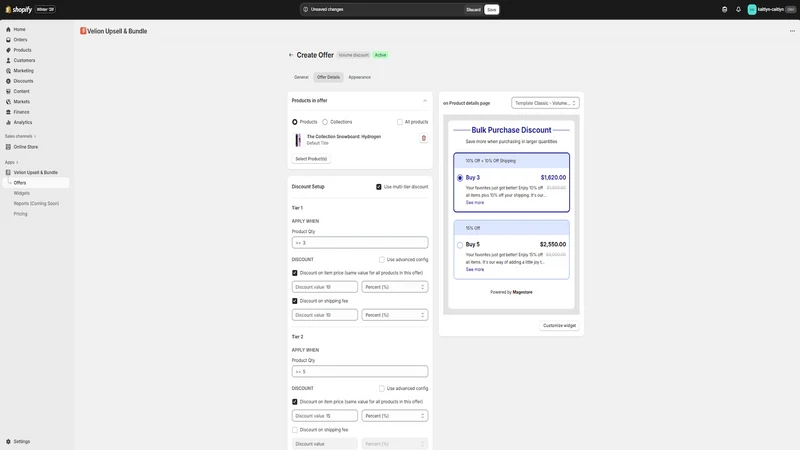This screenshot has height=450, width=800.
Task: Click See more under Buy 5
Action: (474, 269)
